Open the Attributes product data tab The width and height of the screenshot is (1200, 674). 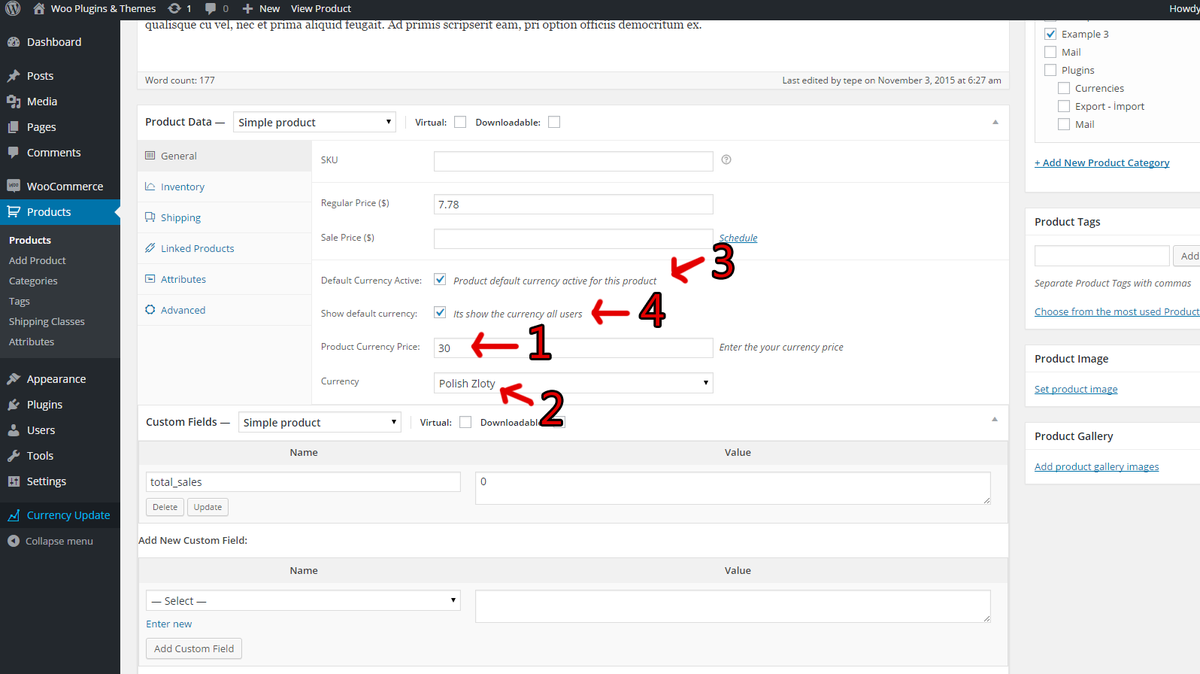(225, 279)
